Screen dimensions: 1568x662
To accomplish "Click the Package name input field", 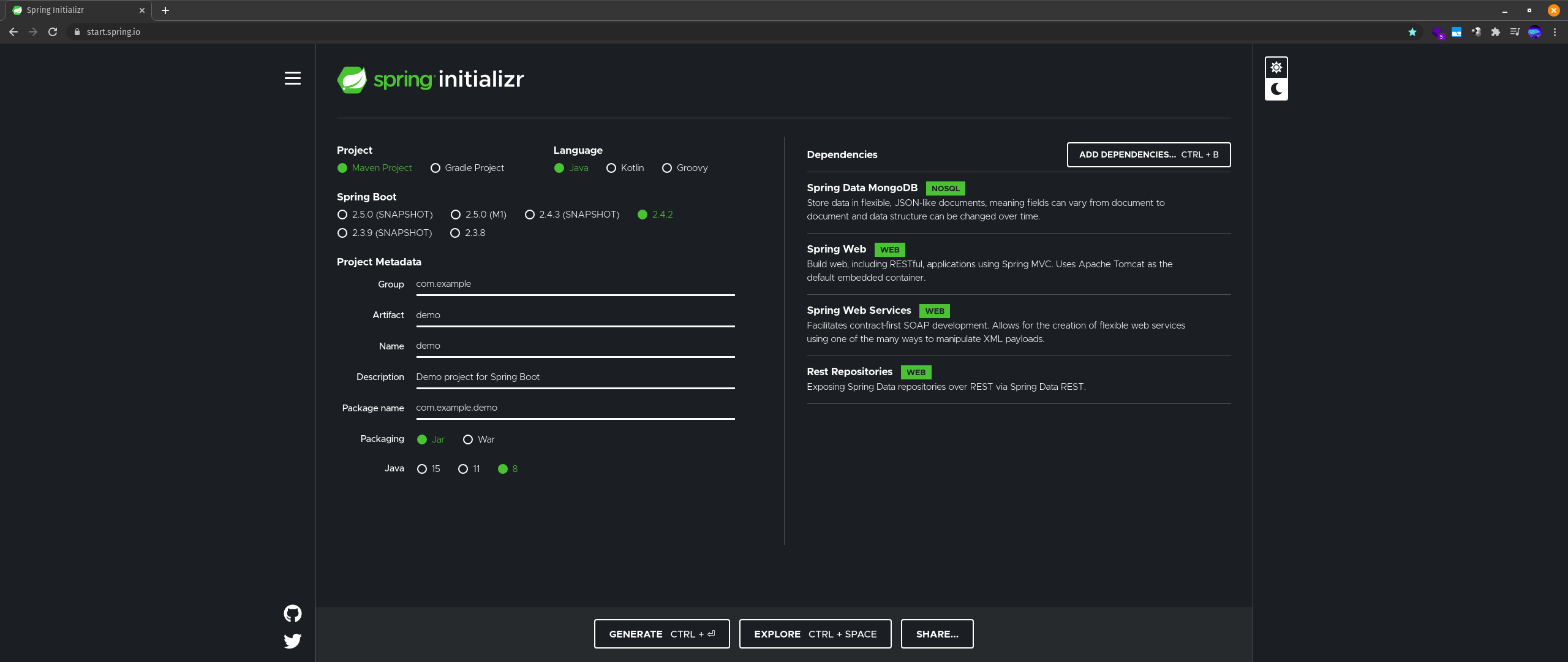I will (575, 408).
